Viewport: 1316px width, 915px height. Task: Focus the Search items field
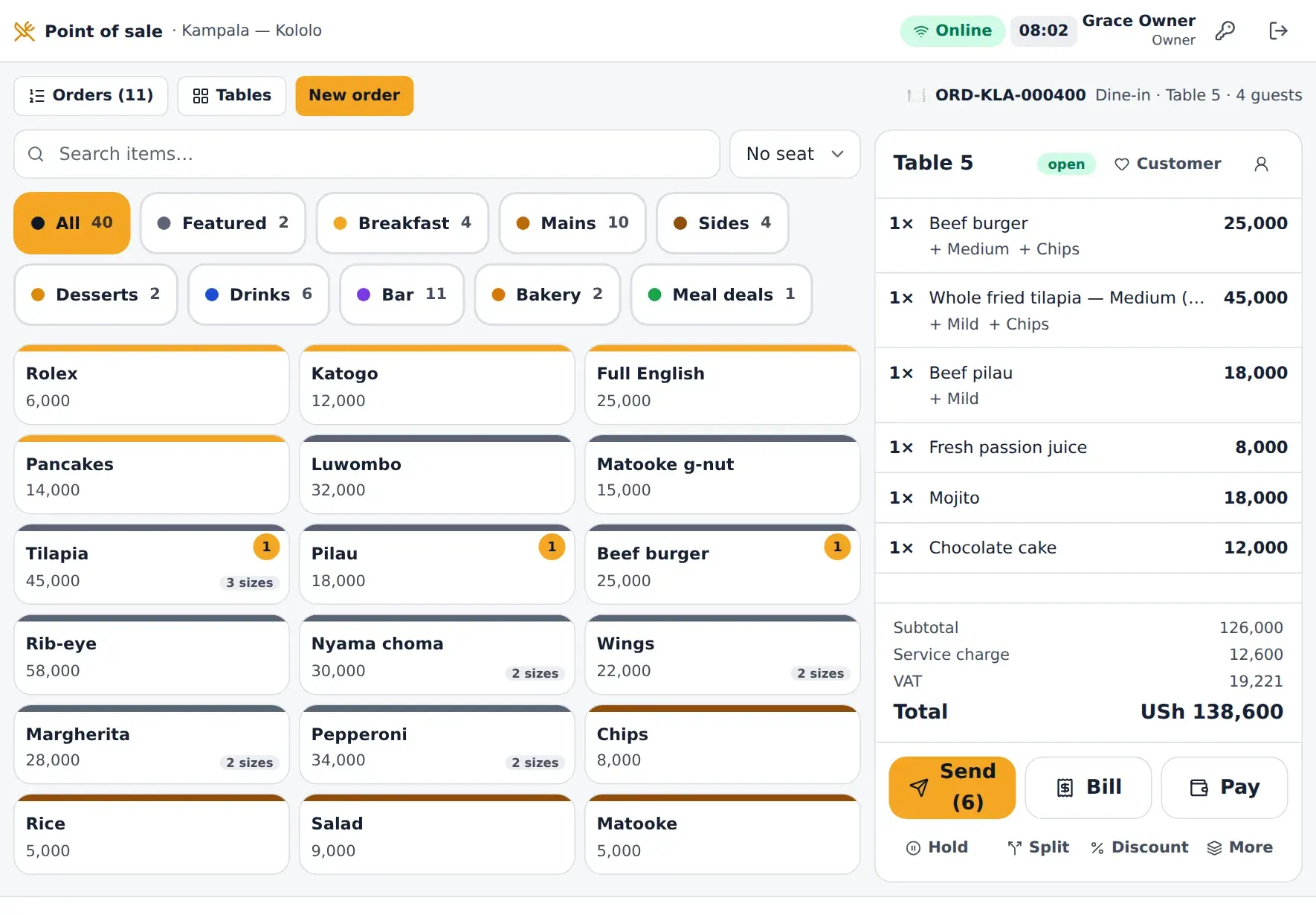pos(367,154)
